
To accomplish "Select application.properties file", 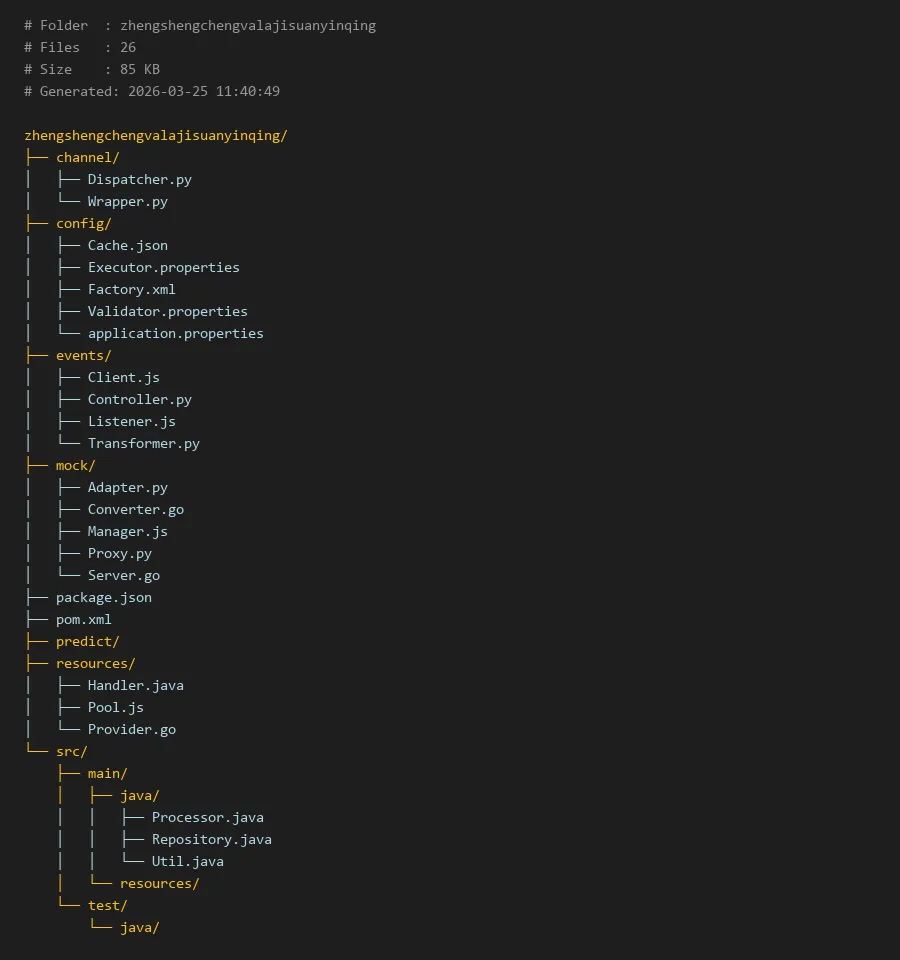I will [175, 333].
